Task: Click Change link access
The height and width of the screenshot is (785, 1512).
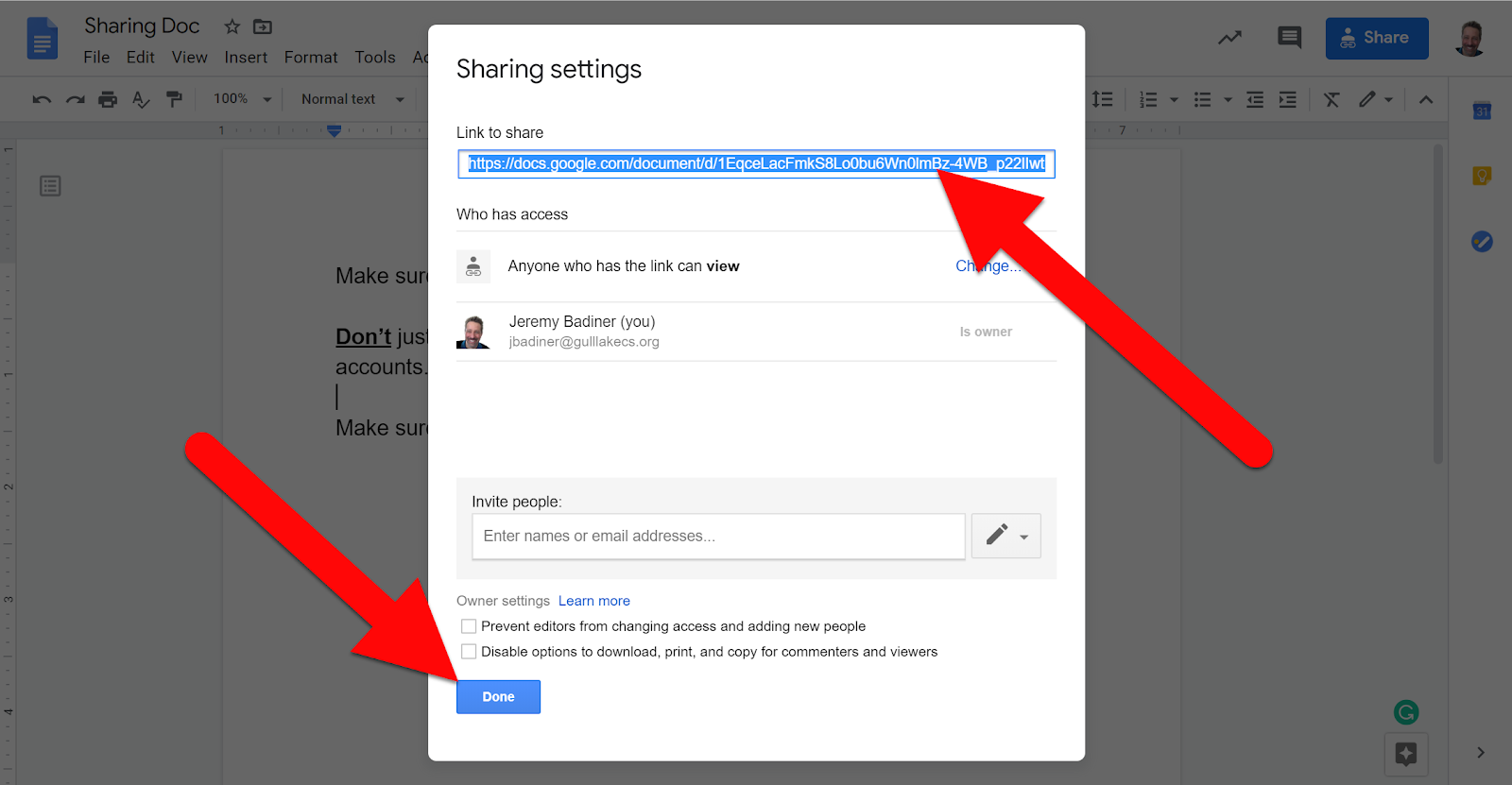Action: pos(988,266)
